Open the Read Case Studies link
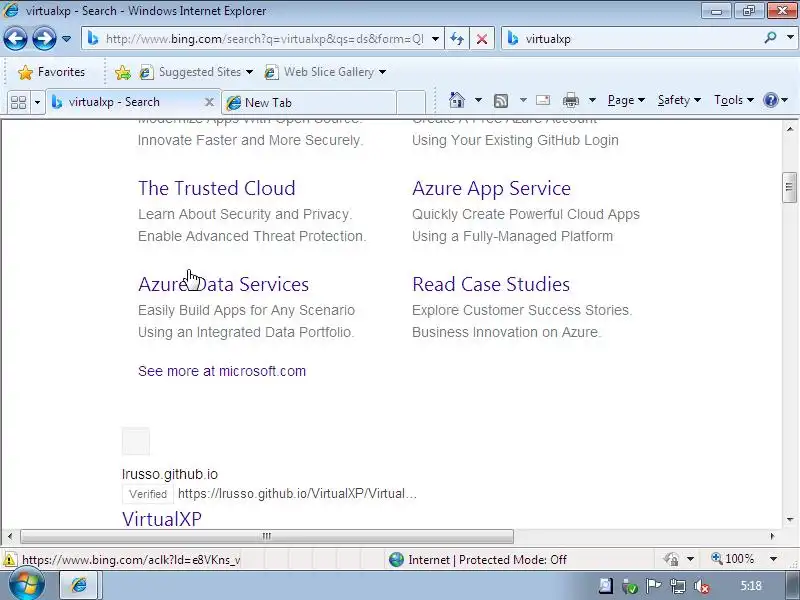 click(491, 284)
